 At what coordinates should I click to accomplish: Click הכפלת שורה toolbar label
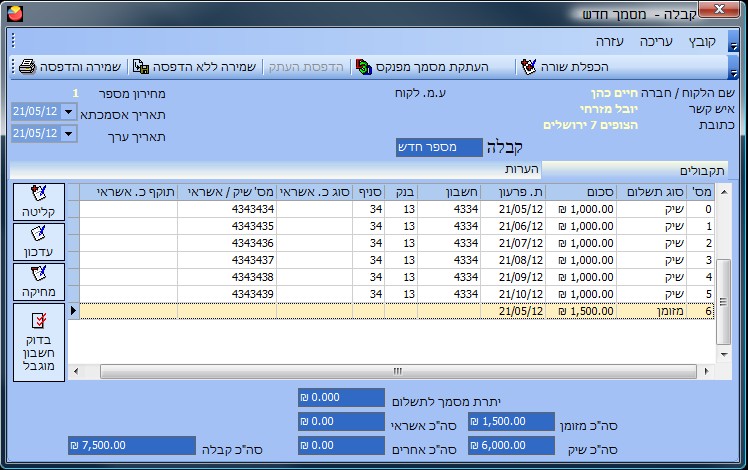[574, 67]
